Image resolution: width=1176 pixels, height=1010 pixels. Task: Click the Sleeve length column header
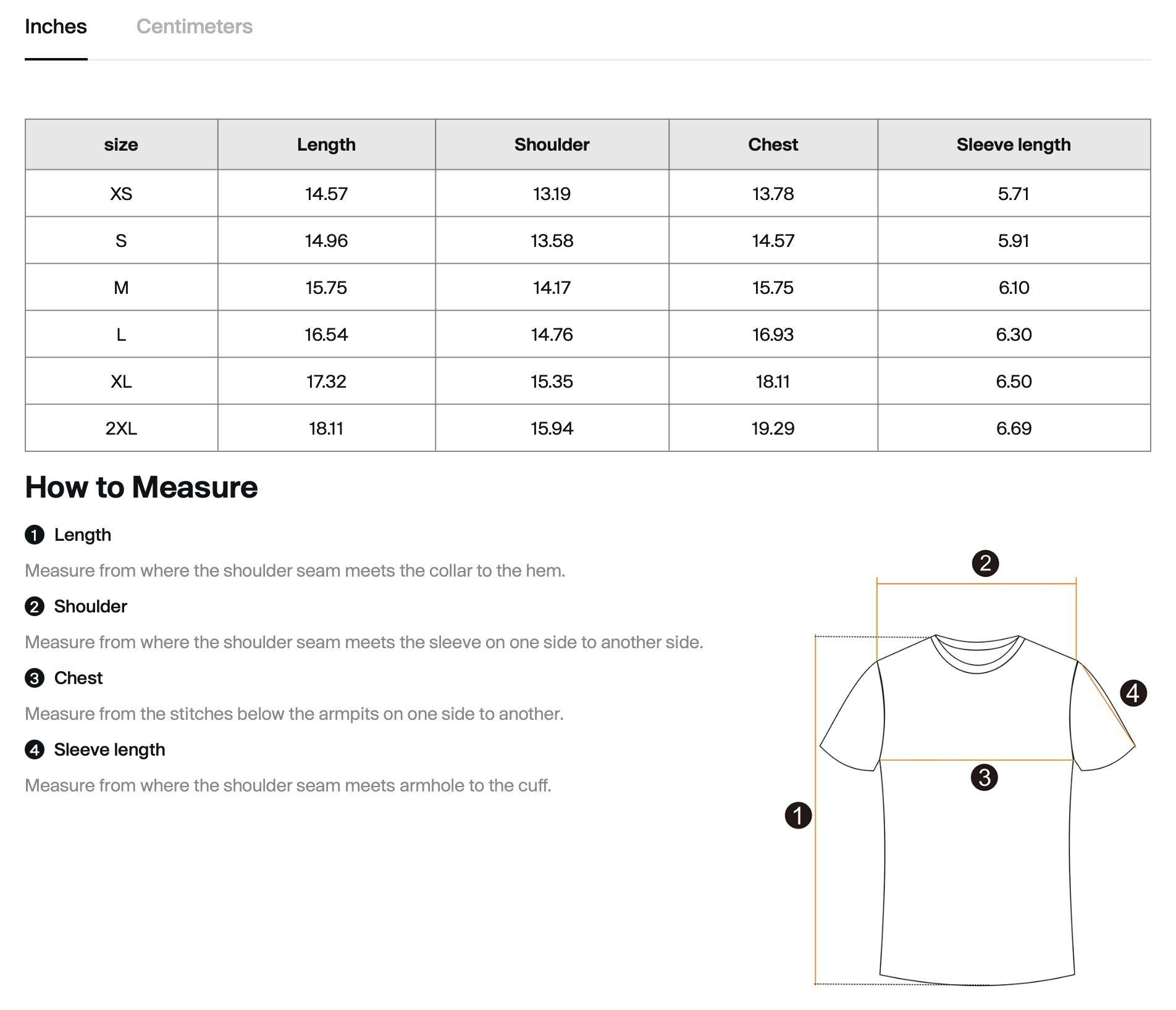pyautogui.click(x=1014, y=144)
